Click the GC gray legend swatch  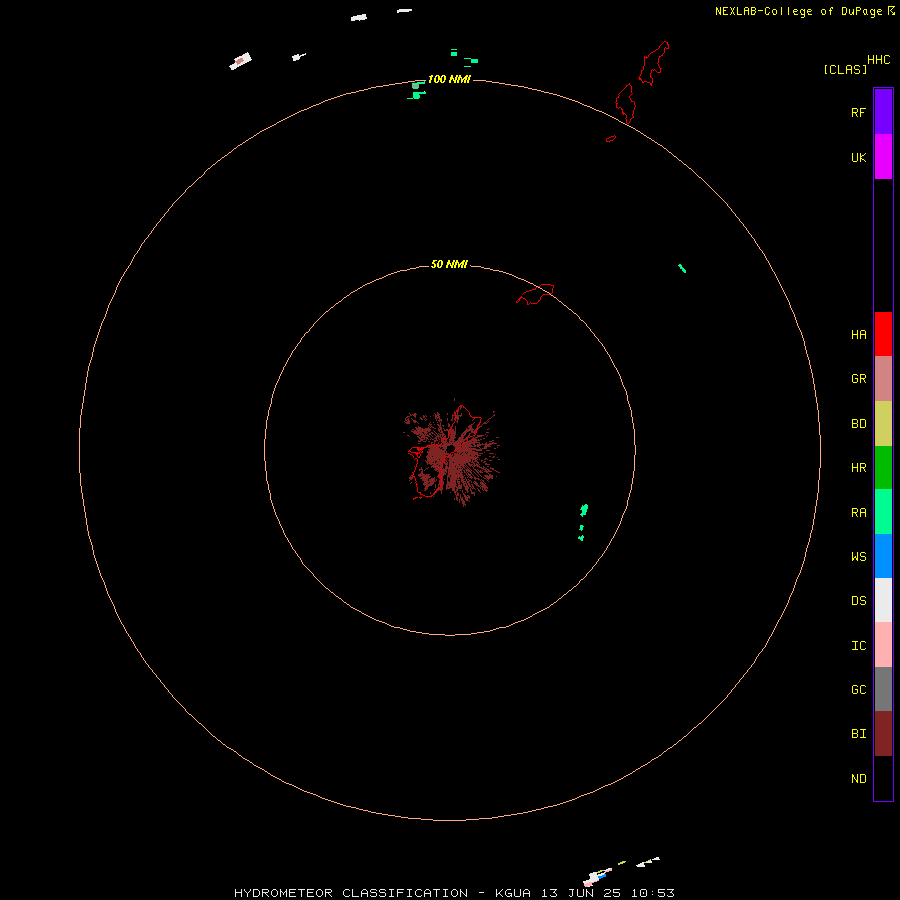pos(883,689)
